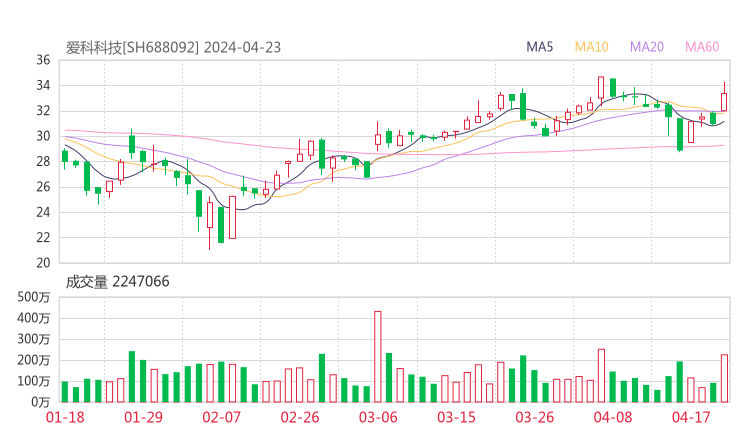740x440 pixels.
Task: Click the 04-17 date axis label
Action: [x=691, y=417]
